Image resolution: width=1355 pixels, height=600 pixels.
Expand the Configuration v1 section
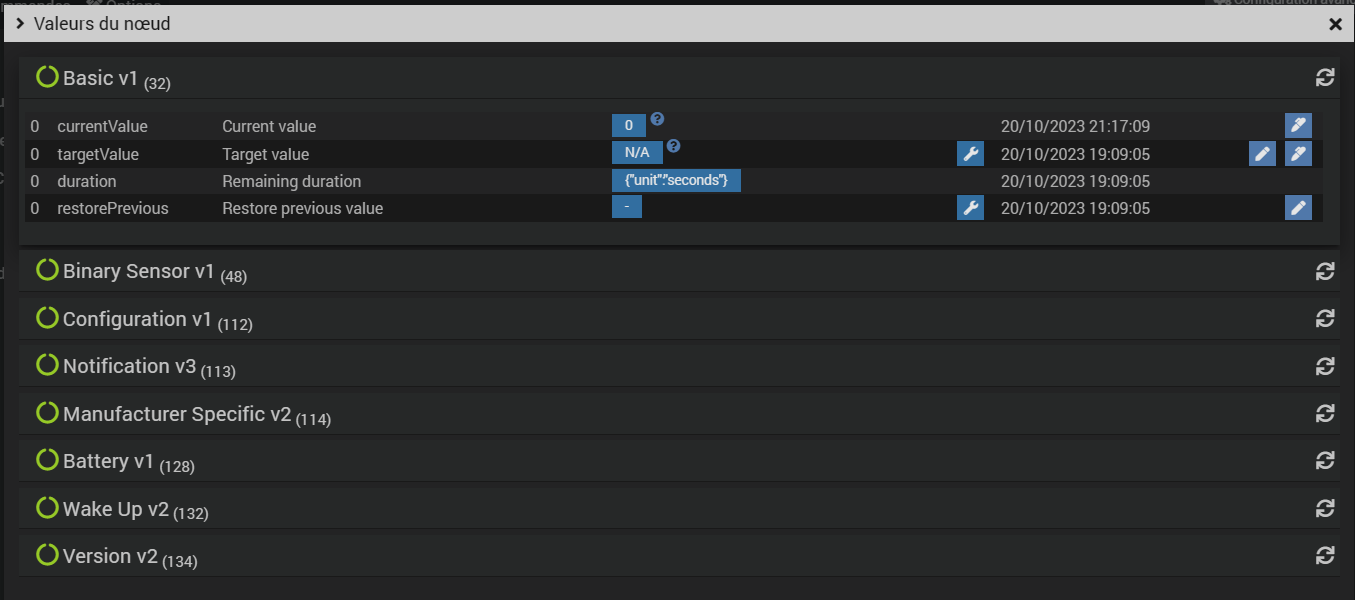pos(137,319)
